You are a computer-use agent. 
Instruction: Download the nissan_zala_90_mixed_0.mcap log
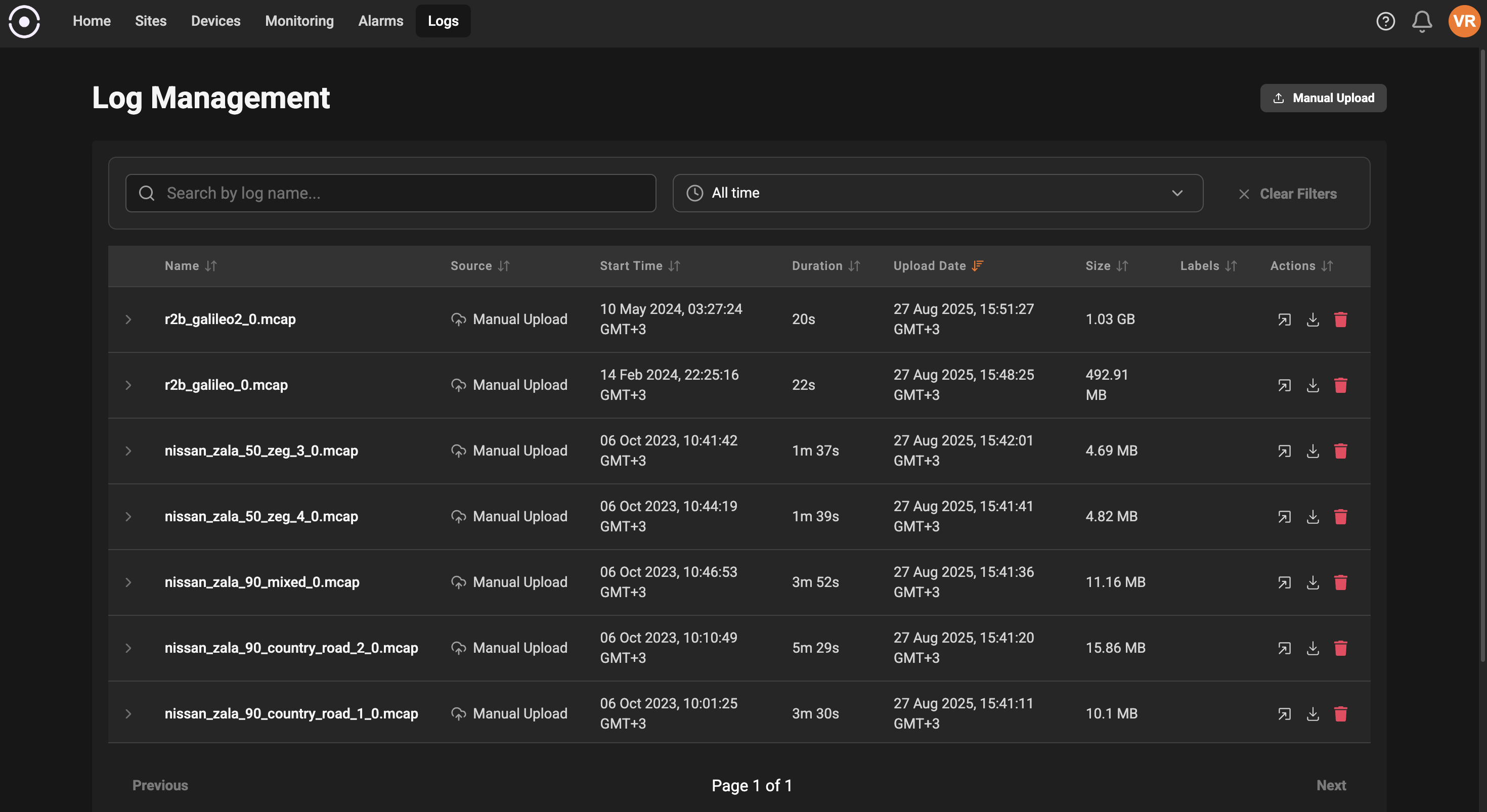[x=1313, y=582]
